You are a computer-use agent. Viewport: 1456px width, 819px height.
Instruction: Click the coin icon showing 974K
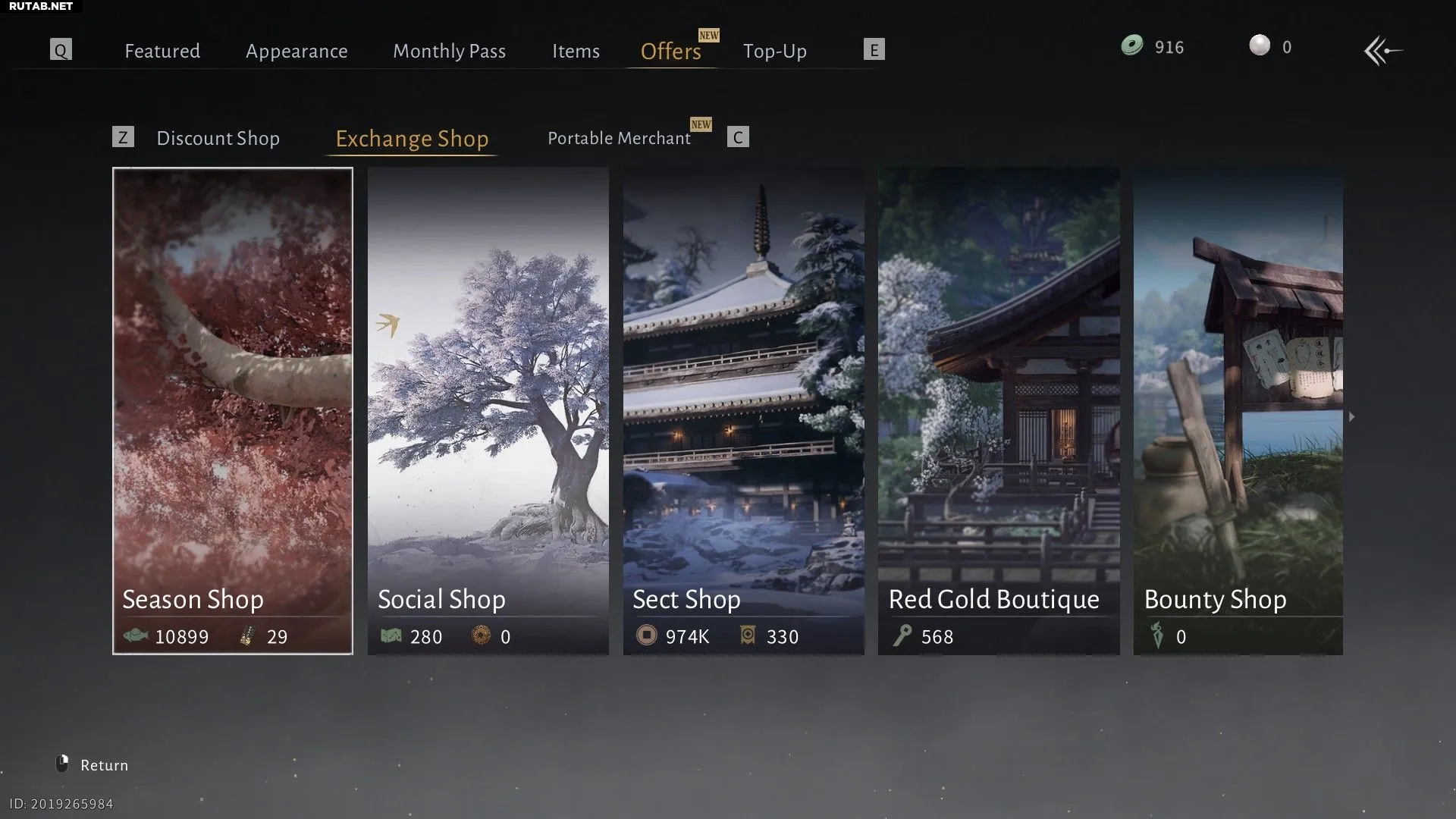click(646, 635)
